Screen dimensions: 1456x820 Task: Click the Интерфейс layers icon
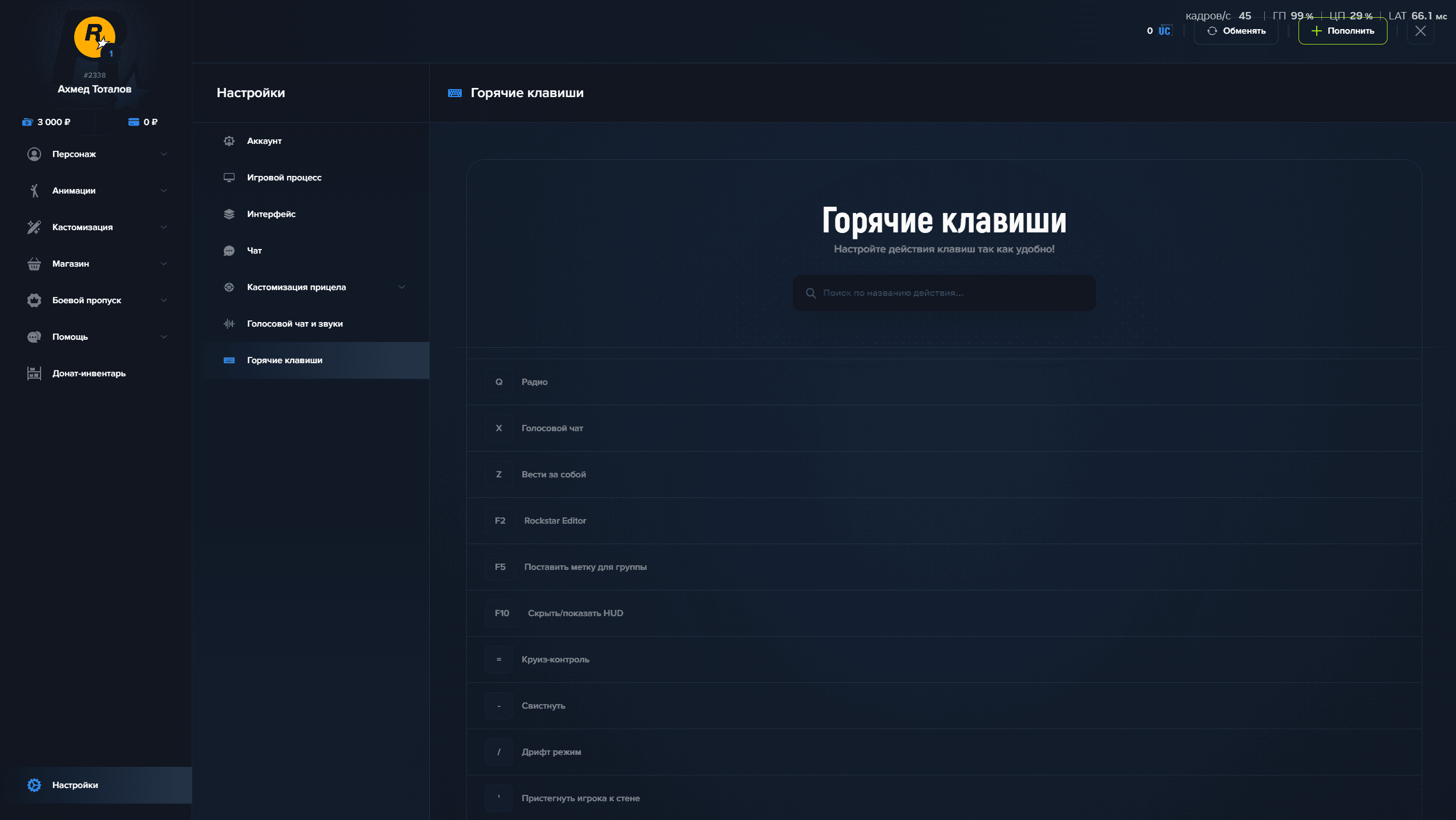[x=229, y=214]
